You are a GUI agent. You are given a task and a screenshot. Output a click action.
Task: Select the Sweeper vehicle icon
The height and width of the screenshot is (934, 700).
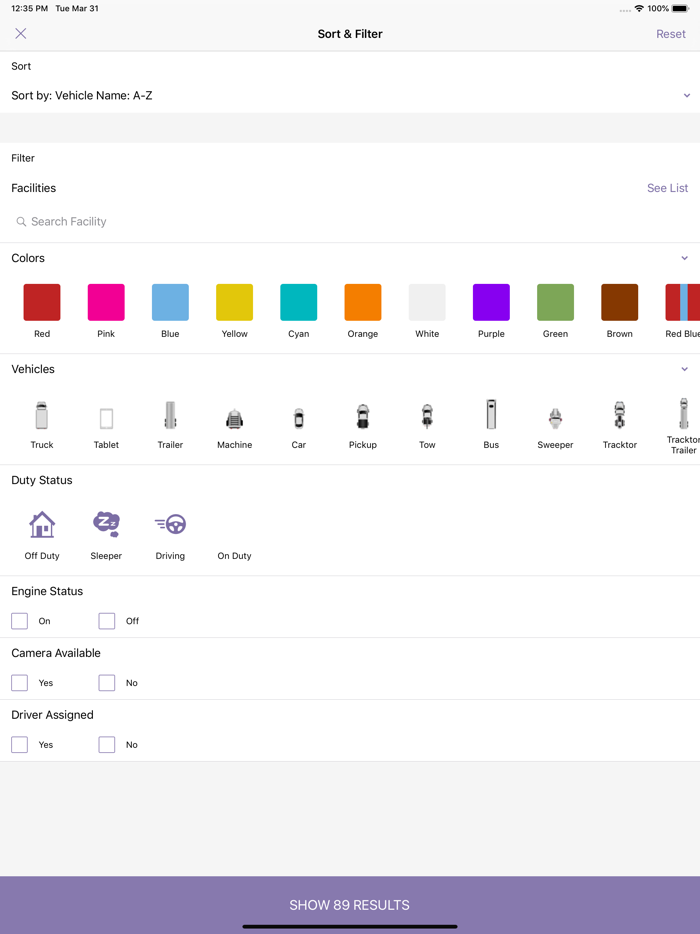tap(555, 419)
